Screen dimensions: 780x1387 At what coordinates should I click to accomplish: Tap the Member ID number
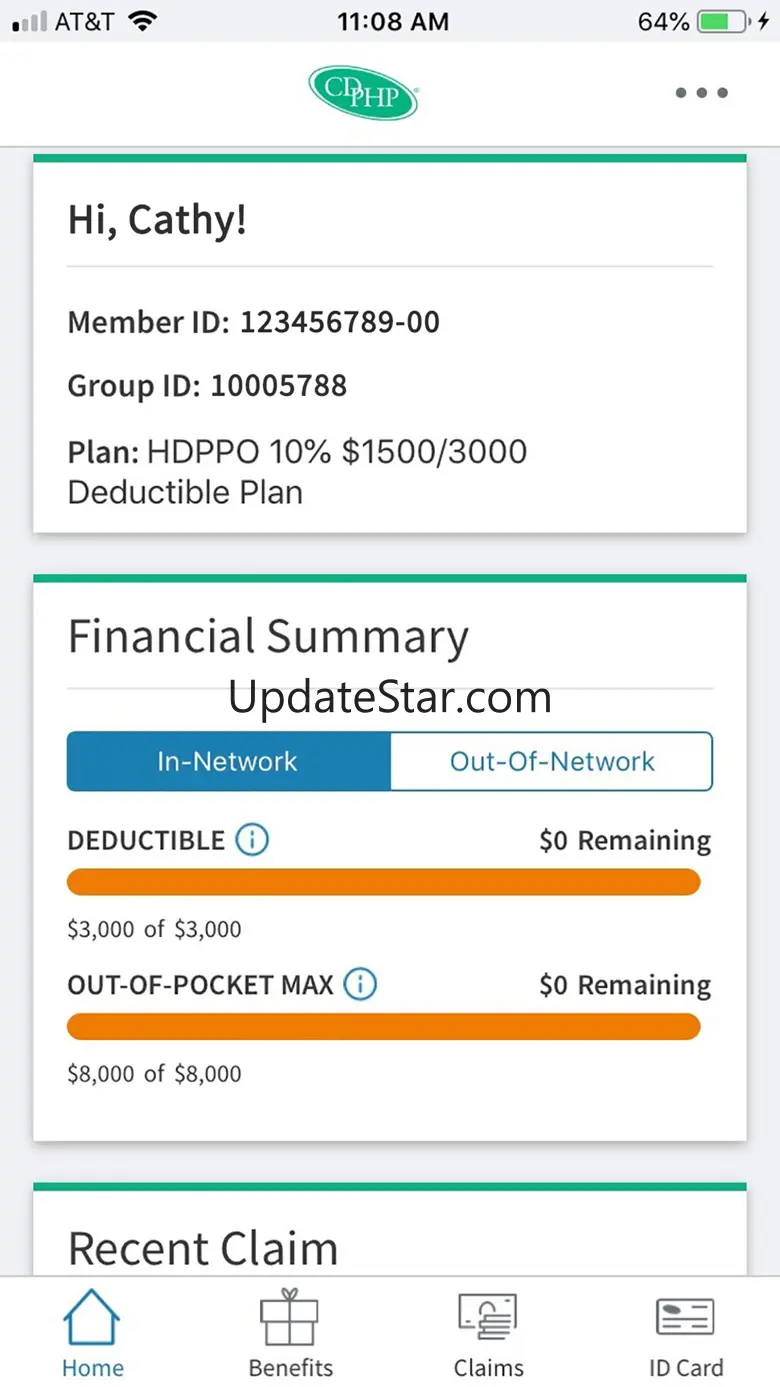[x=339, y=322]
